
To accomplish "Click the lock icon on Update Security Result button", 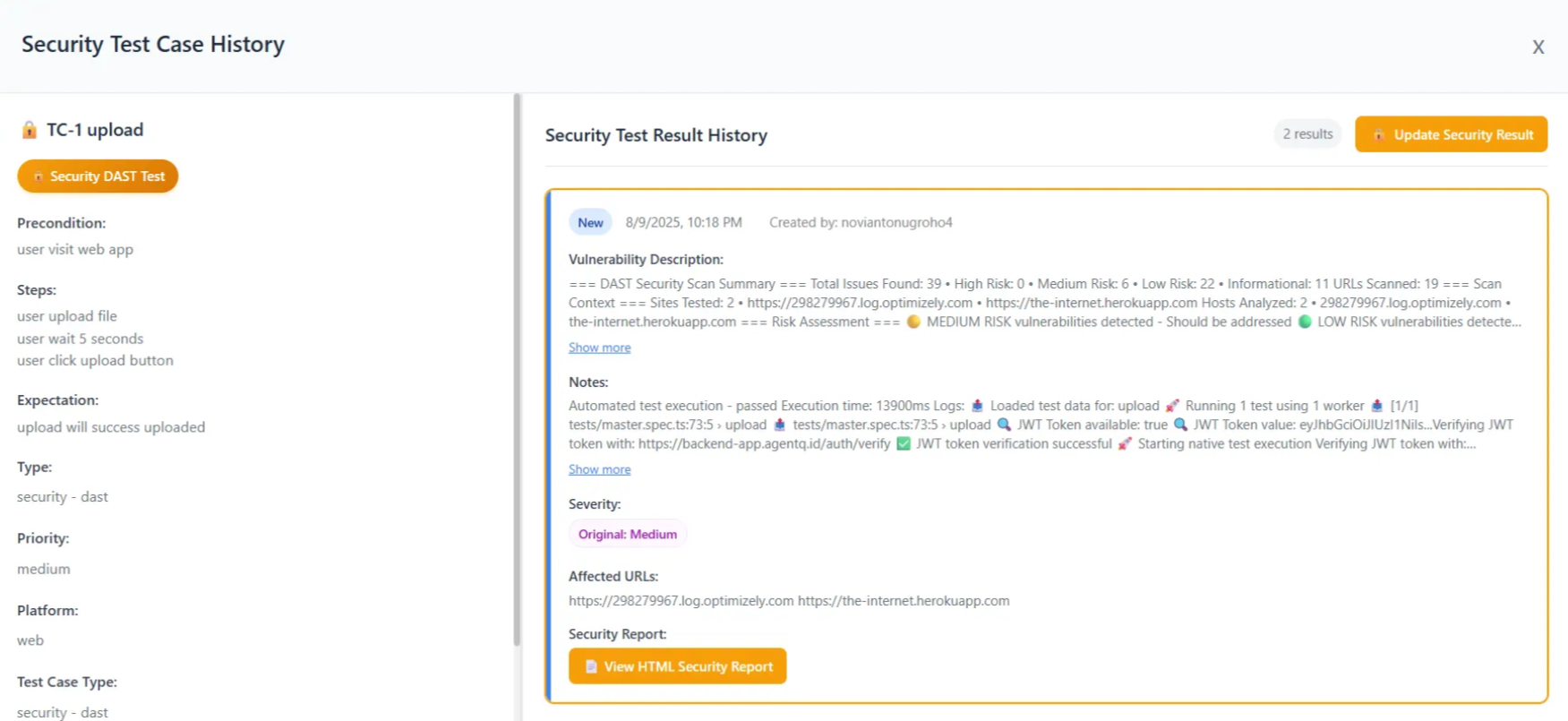I will tap(1378, 134).
